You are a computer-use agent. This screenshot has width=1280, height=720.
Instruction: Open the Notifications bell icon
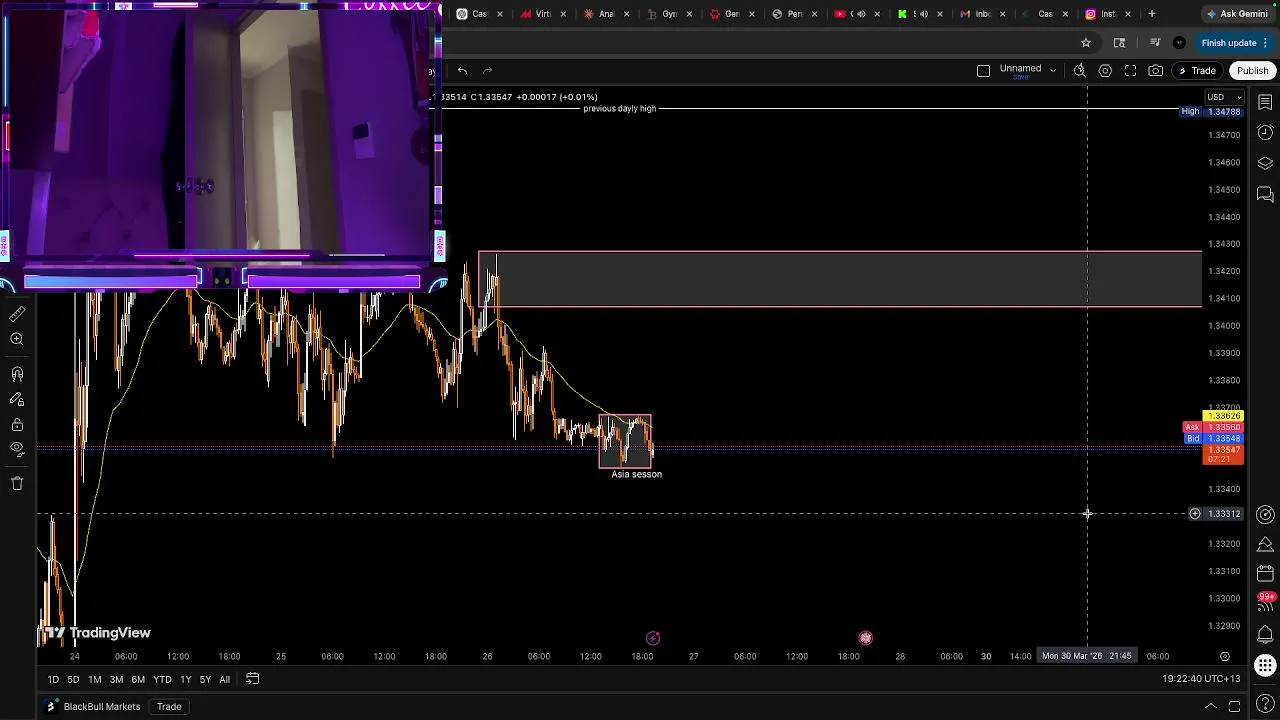(1265, 634)
